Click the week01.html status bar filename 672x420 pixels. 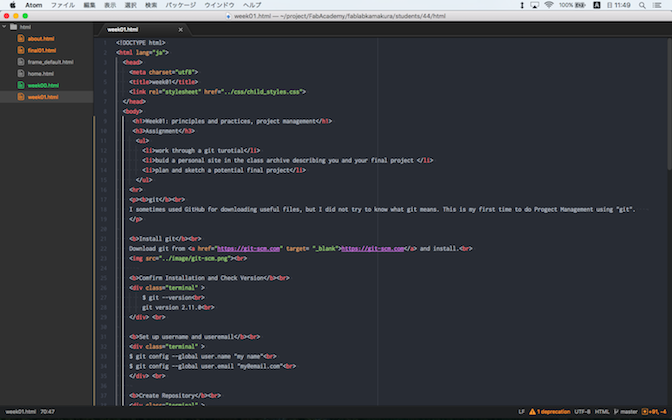[x=21, y=412]
